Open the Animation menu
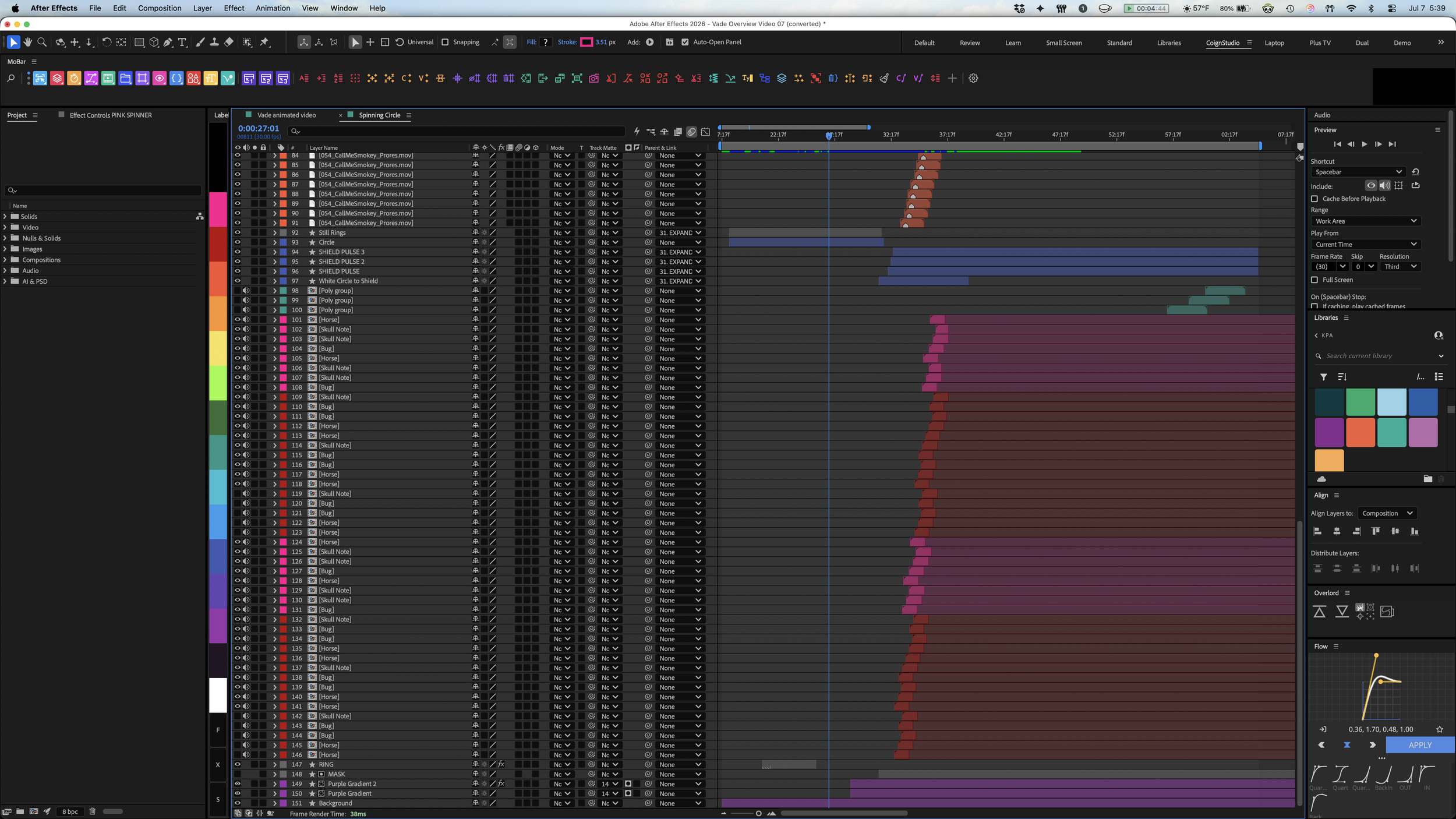Viewport: 1456px width, 819px height. (273, 8)
